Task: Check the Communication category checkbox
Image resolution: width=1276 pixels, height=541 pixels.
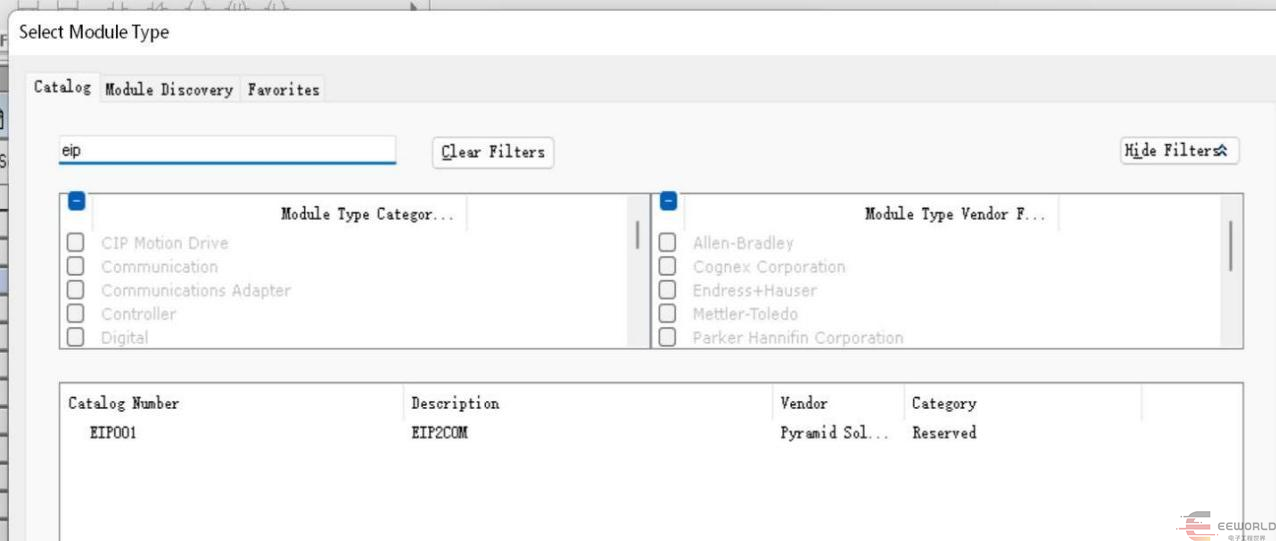Action: (x=75, y=267)
